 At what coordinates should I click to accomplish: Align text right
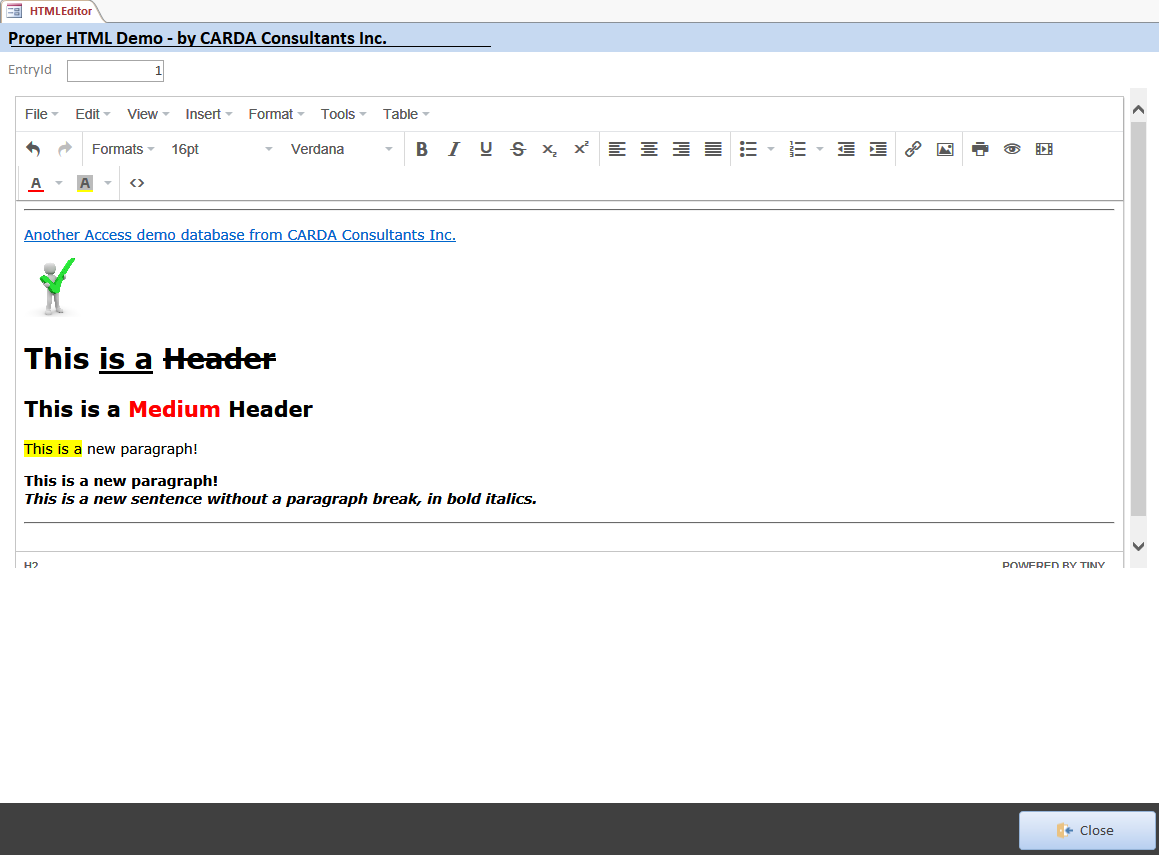tap(681, 149)
